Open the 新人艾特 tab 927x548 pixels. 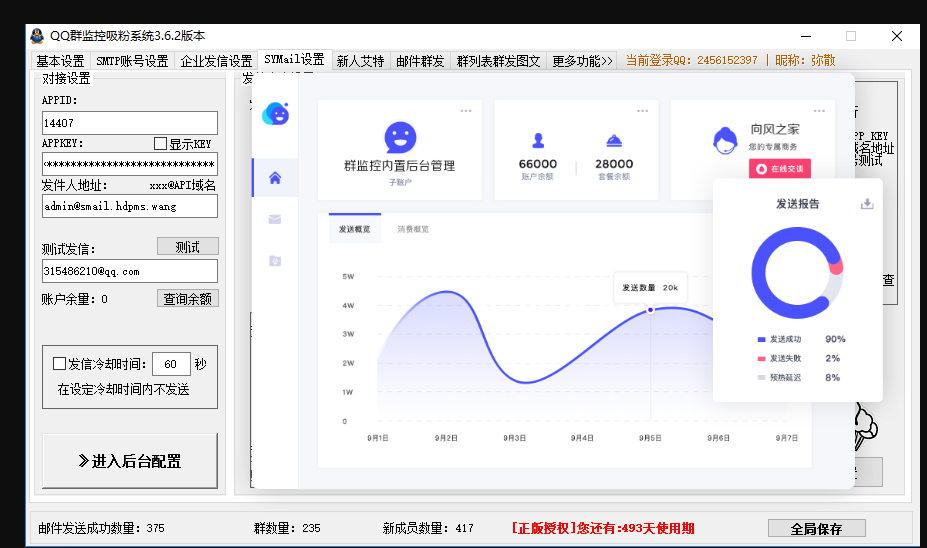pos(361,61)
